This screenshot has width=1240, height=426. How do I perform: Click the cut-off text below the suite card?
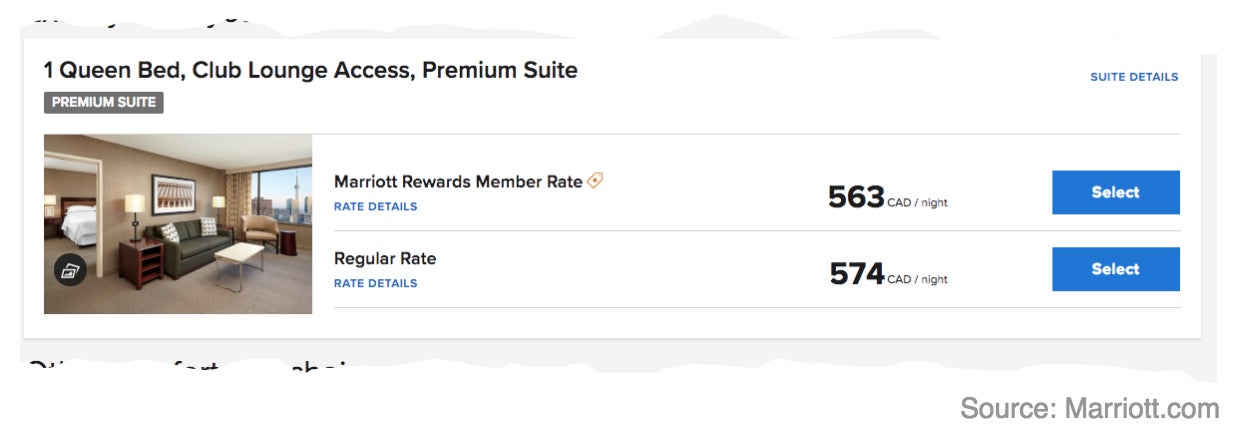(190, 366)
